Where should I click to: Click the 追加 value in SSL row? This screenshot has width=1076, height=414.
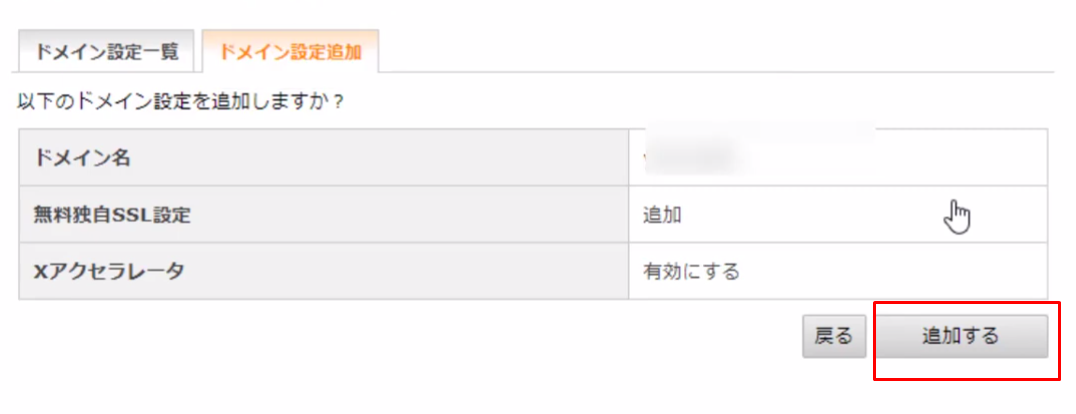tap(662, 215)
